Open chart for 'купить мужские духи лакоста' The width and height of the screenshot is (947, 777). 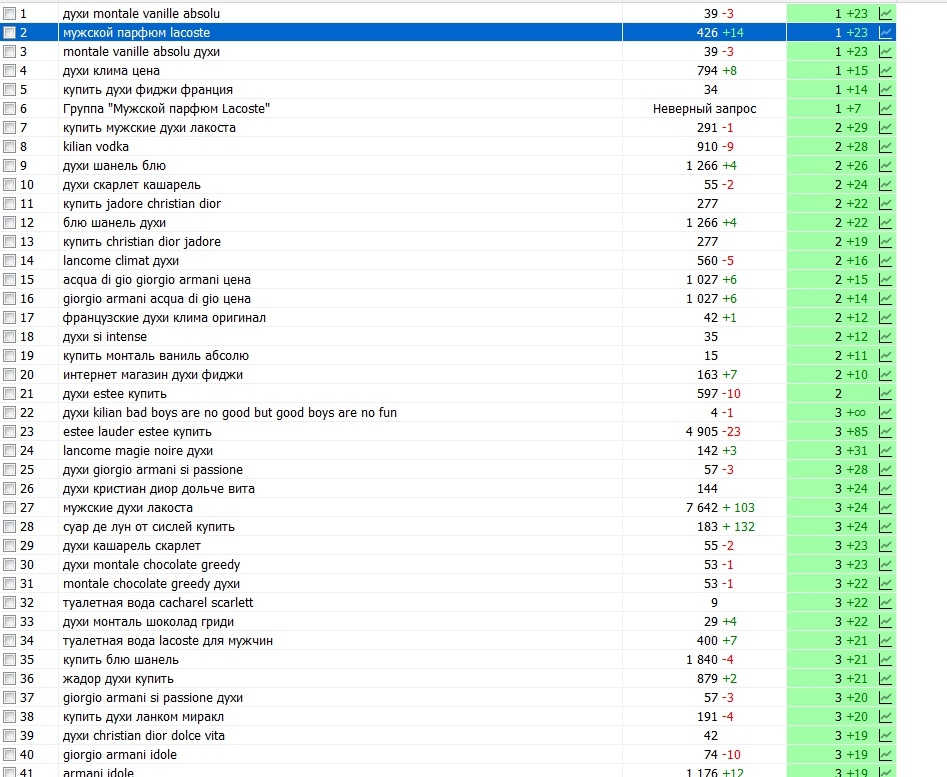click(x=885, y=127)
